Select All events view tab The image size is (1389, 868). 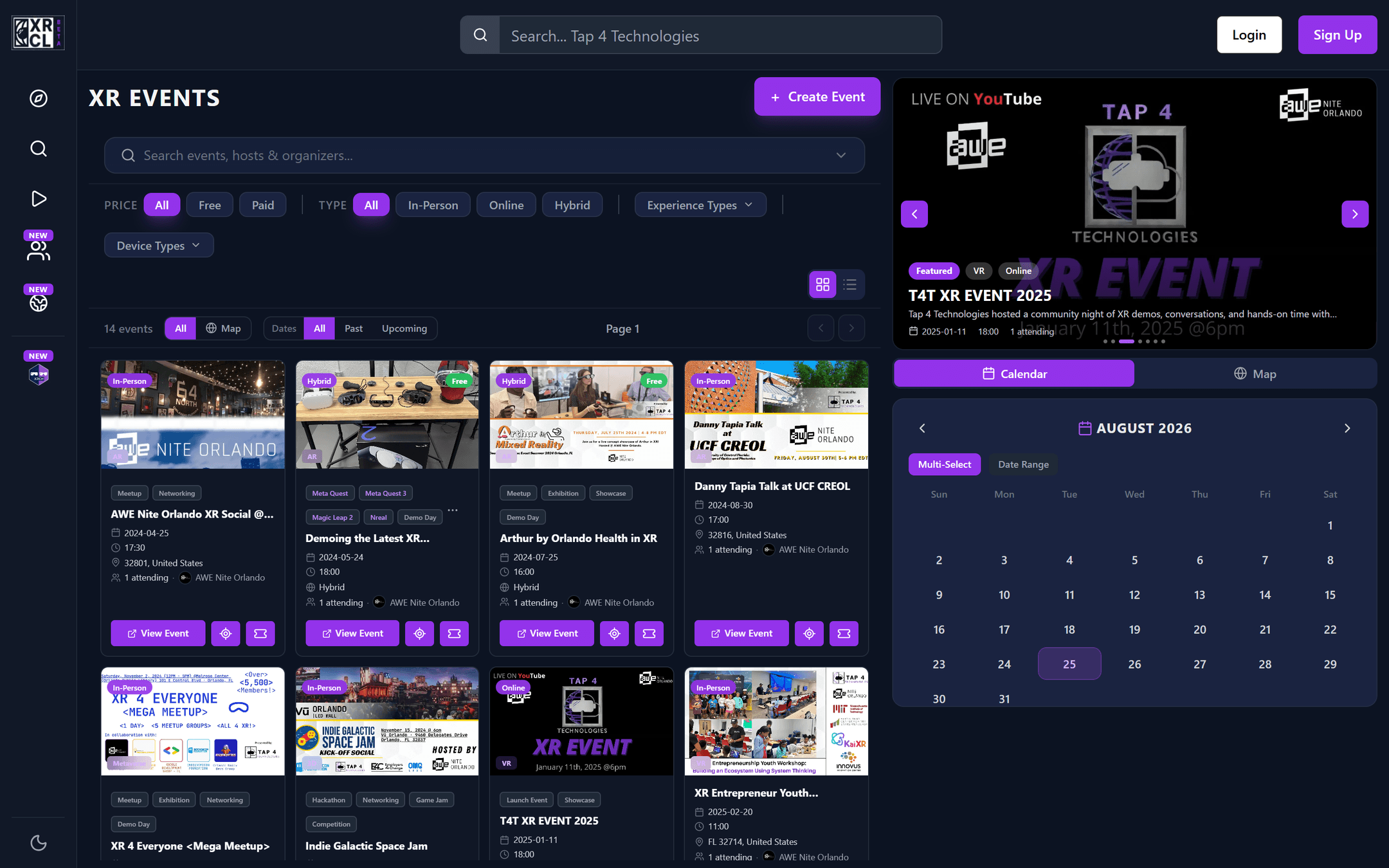181,328
